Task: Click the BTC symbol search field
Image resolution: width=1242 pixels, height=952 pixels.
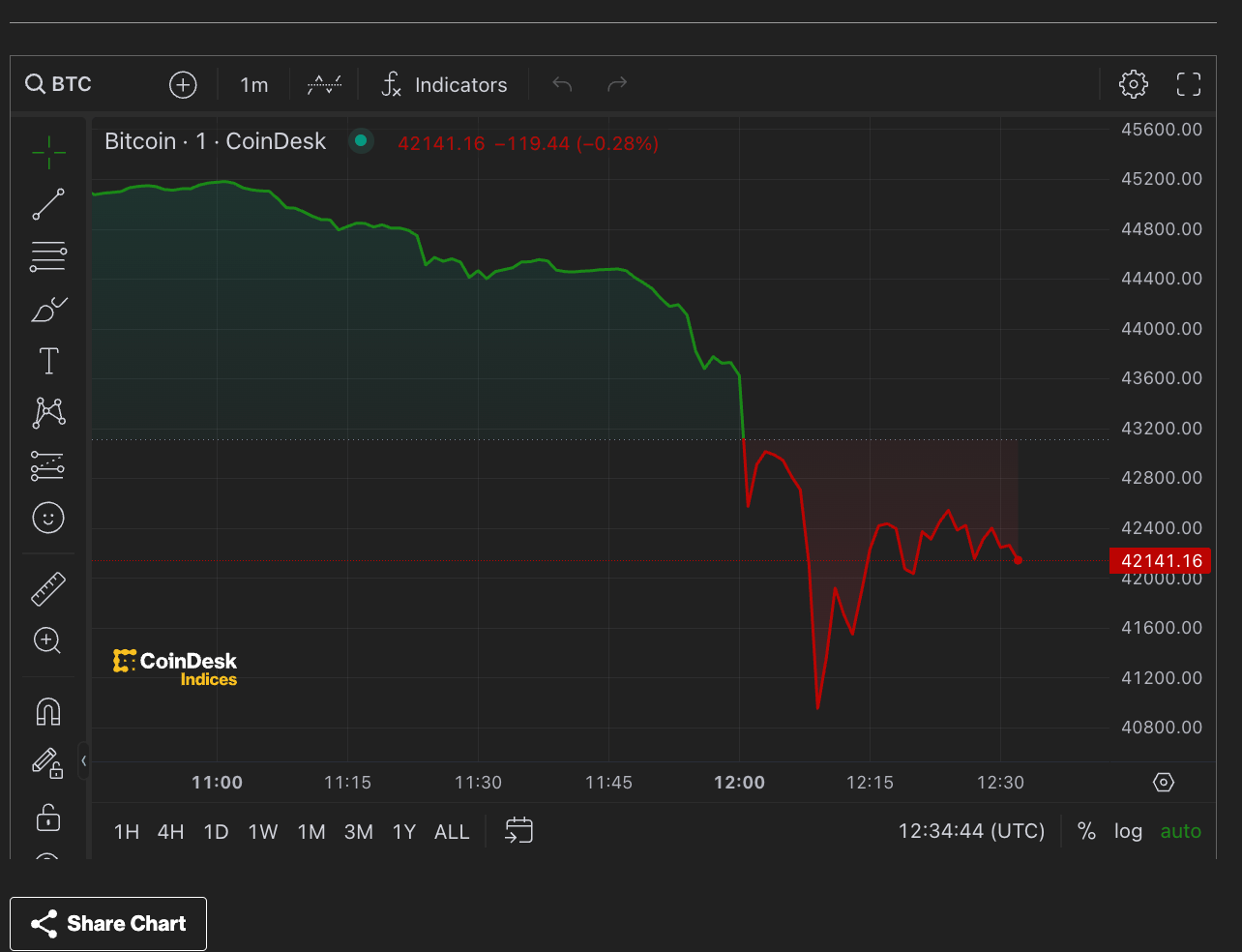Action: (x=58, y=84)
